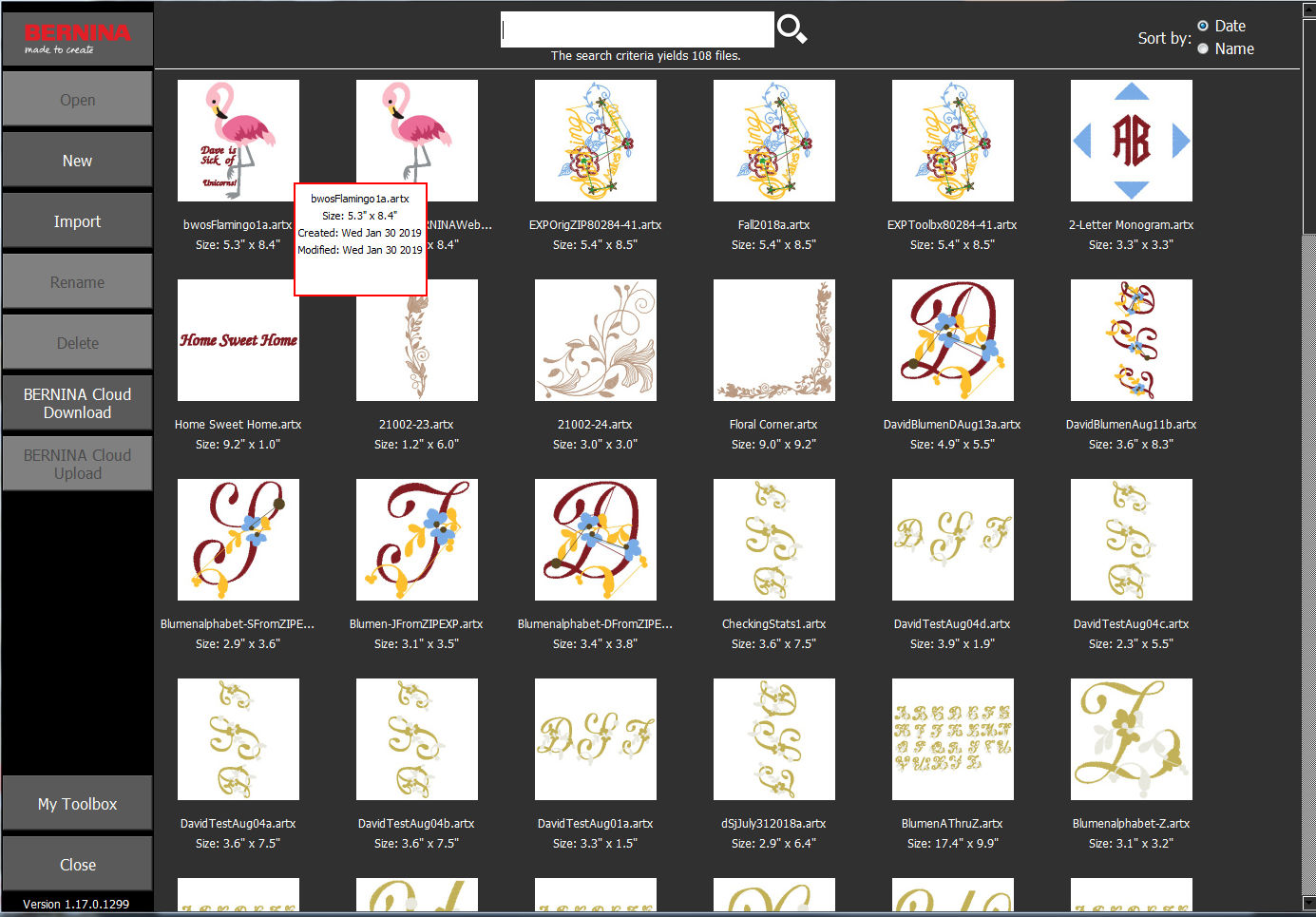Image resolution: width=1316 pixels, height=917 pixels.
Task: Select DavidTestAug01a.artx thumbnail
Action: (596, 739)
